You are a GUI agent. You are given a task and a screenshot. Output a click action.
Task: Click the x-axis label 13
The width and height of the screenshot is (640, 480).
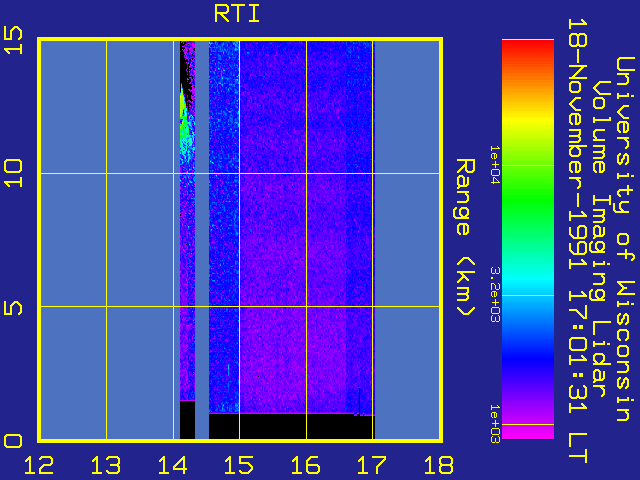(106, 465)
